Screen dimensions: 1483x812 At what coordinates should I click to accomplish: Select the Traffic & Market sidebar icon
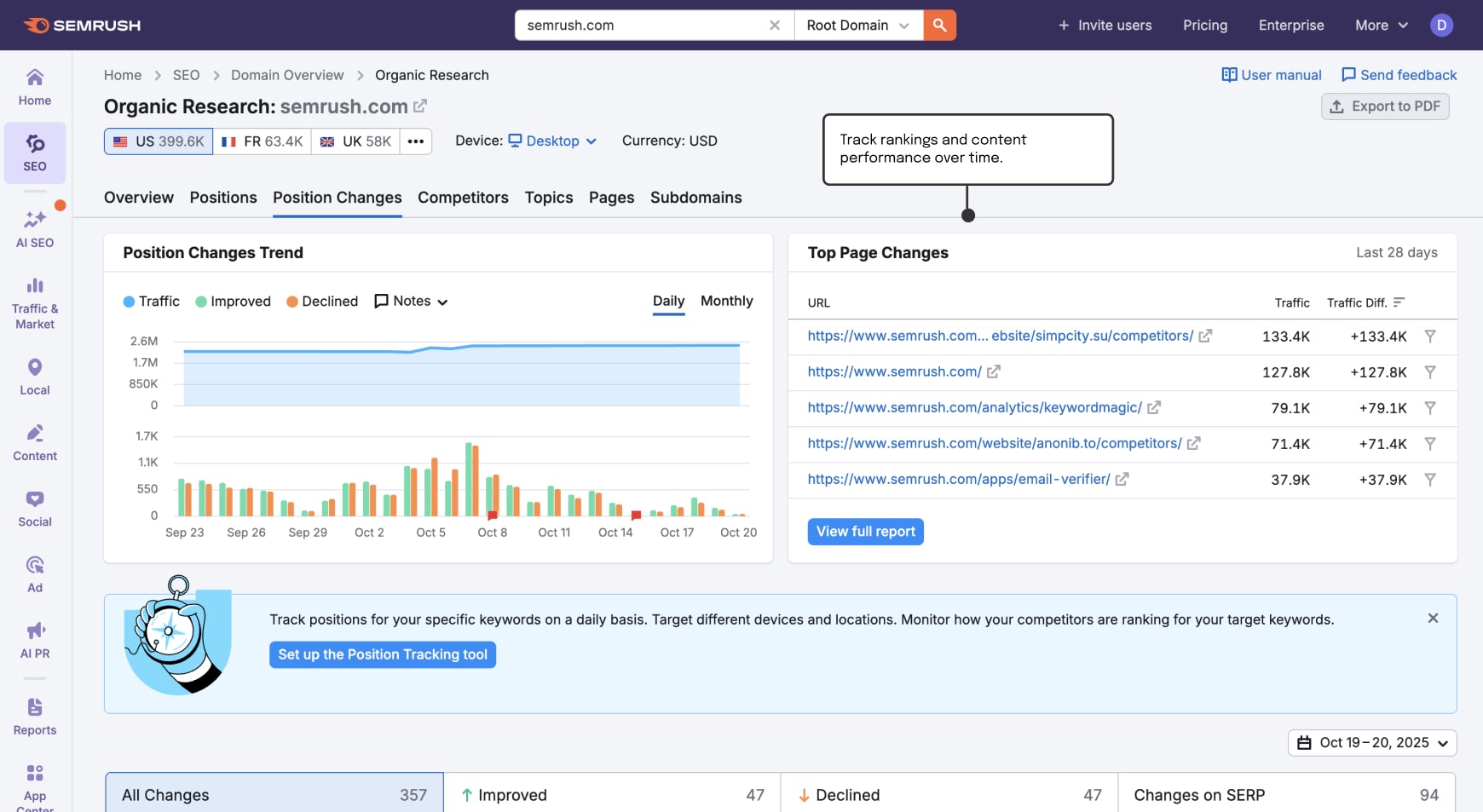point(34,300)
